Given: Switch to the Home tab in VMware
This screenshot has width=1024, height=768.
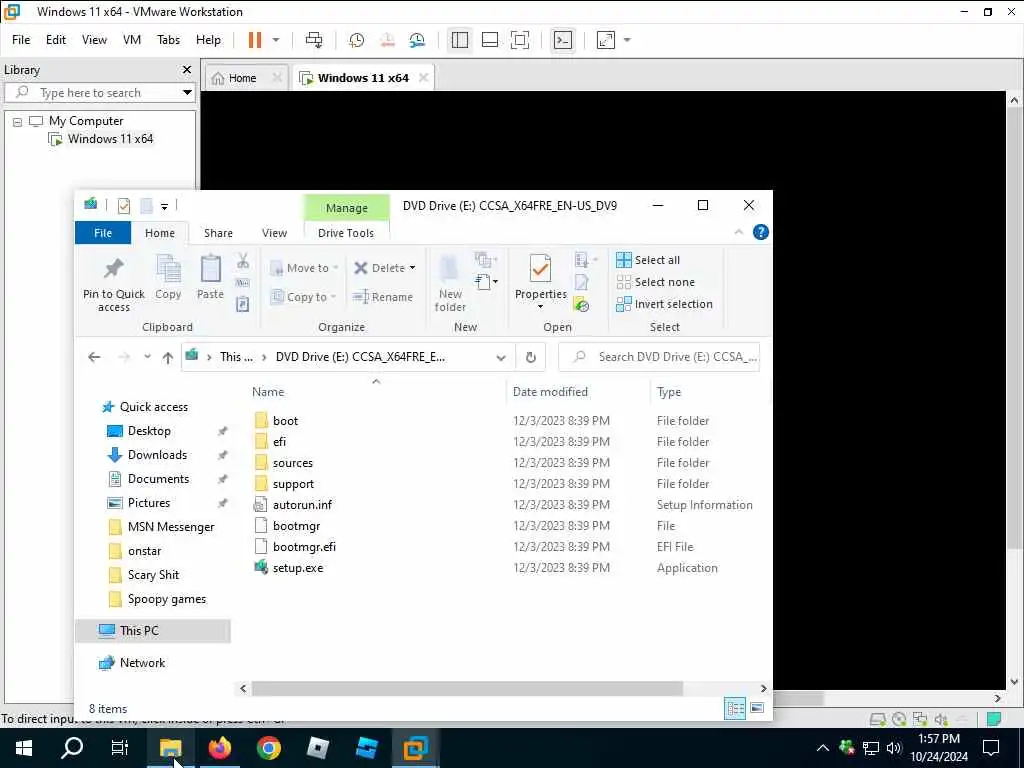Looking at the screenshot, I should 242,78.
